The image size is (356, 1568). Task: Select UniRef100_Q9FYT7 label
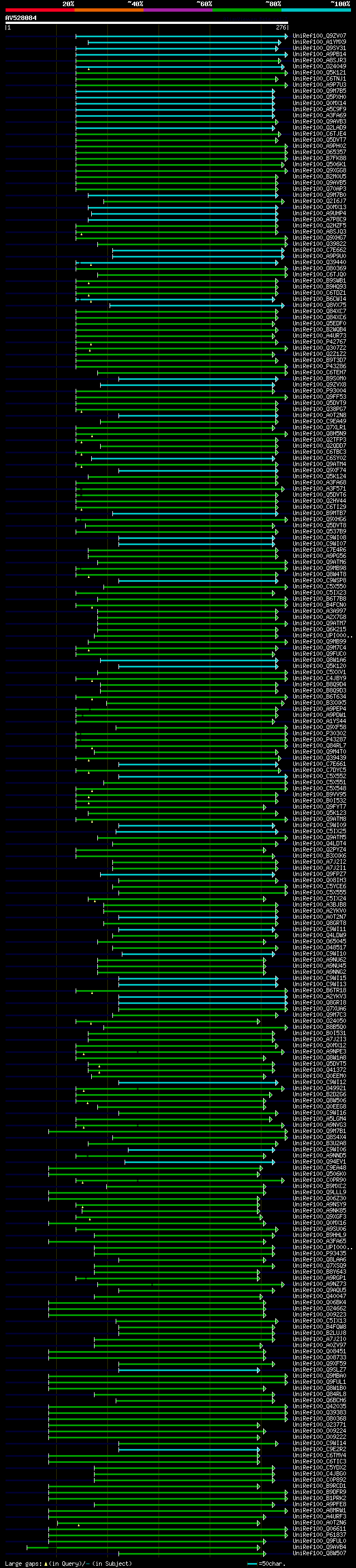319,807
